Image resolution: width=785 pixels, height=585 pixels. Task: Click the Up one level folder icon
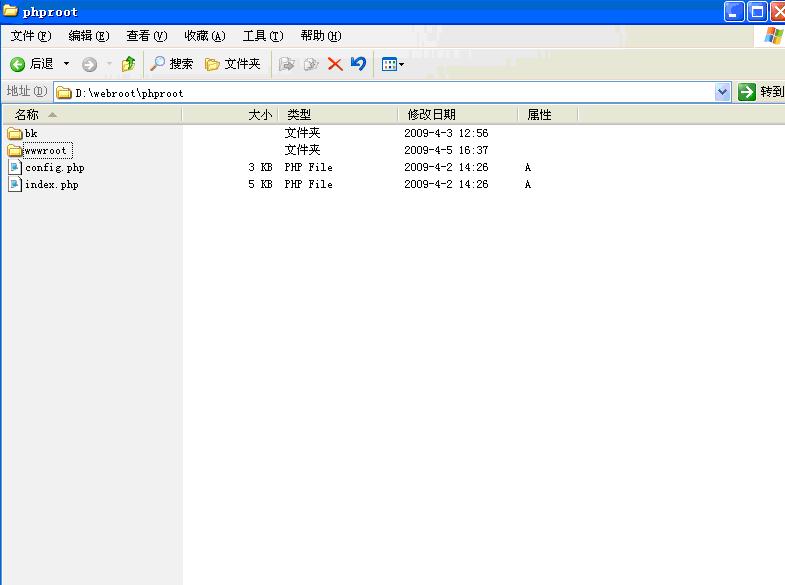point(128,64)
